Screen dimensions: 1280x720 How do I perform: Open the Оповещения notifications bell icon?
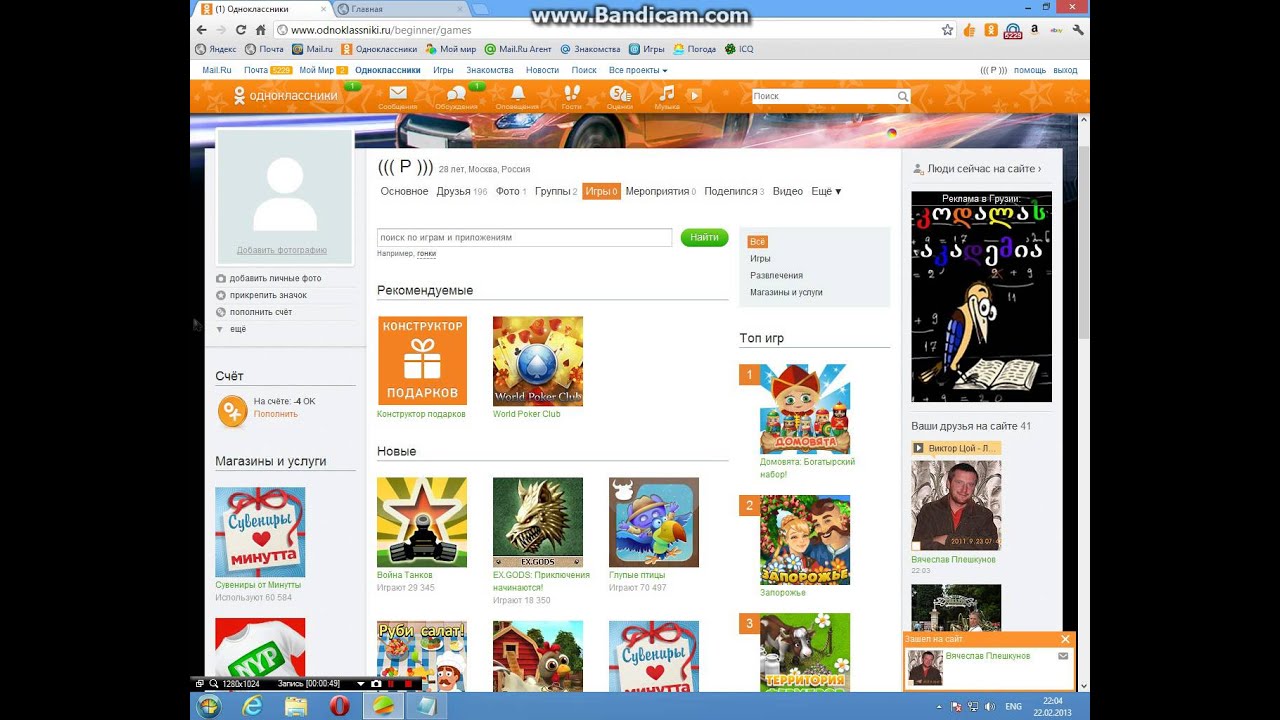tap(517, 93)
